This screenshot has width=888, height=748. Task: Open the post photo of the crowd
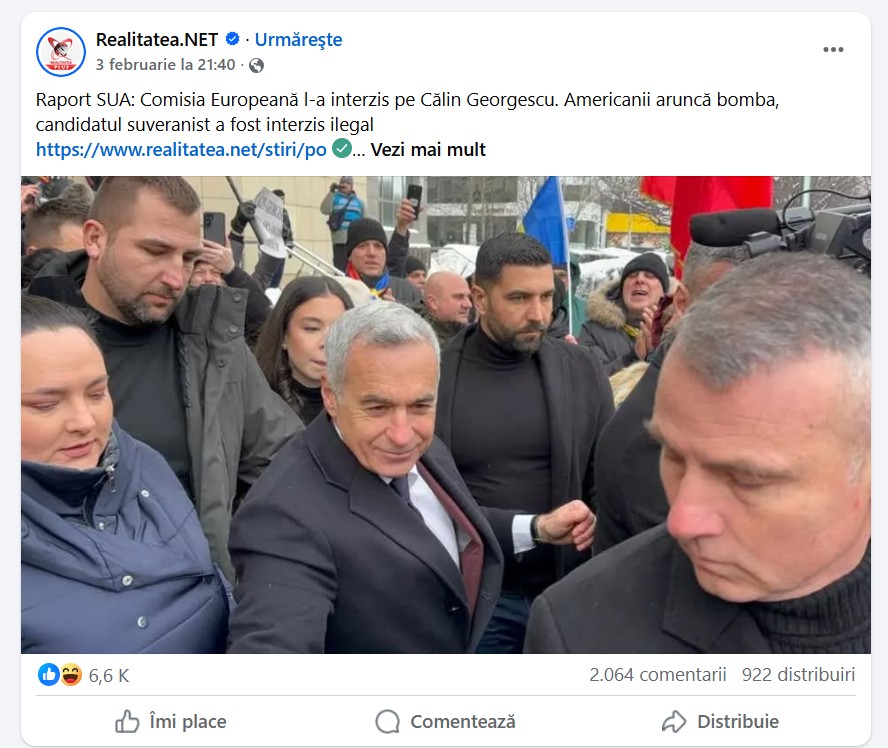click(446, 414)
